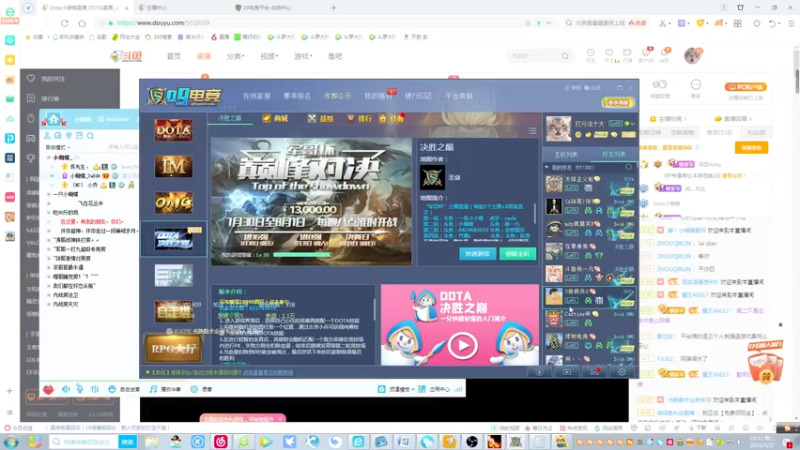
Task: Open the 战绩 match records tab
Action: tap(321, 118)
